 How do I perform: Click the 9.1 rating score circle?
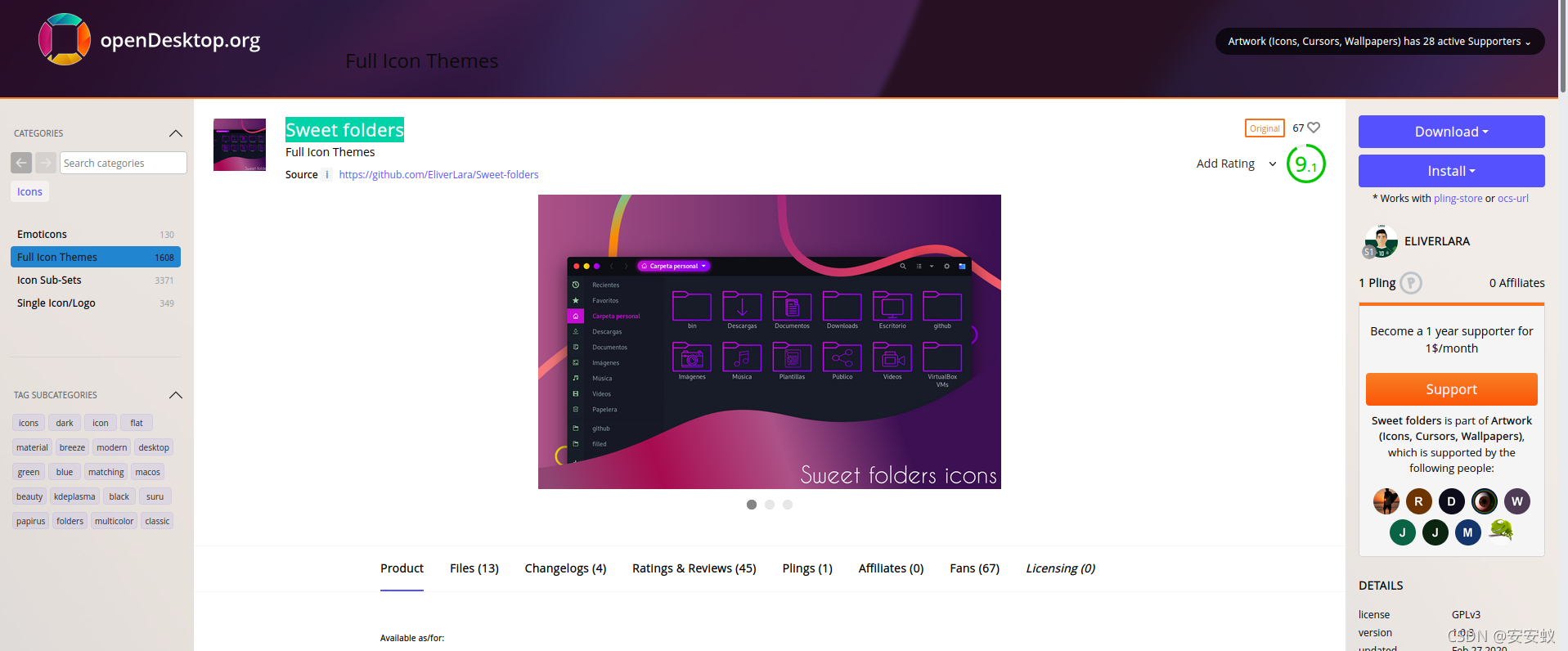(x=1305, y=164)
